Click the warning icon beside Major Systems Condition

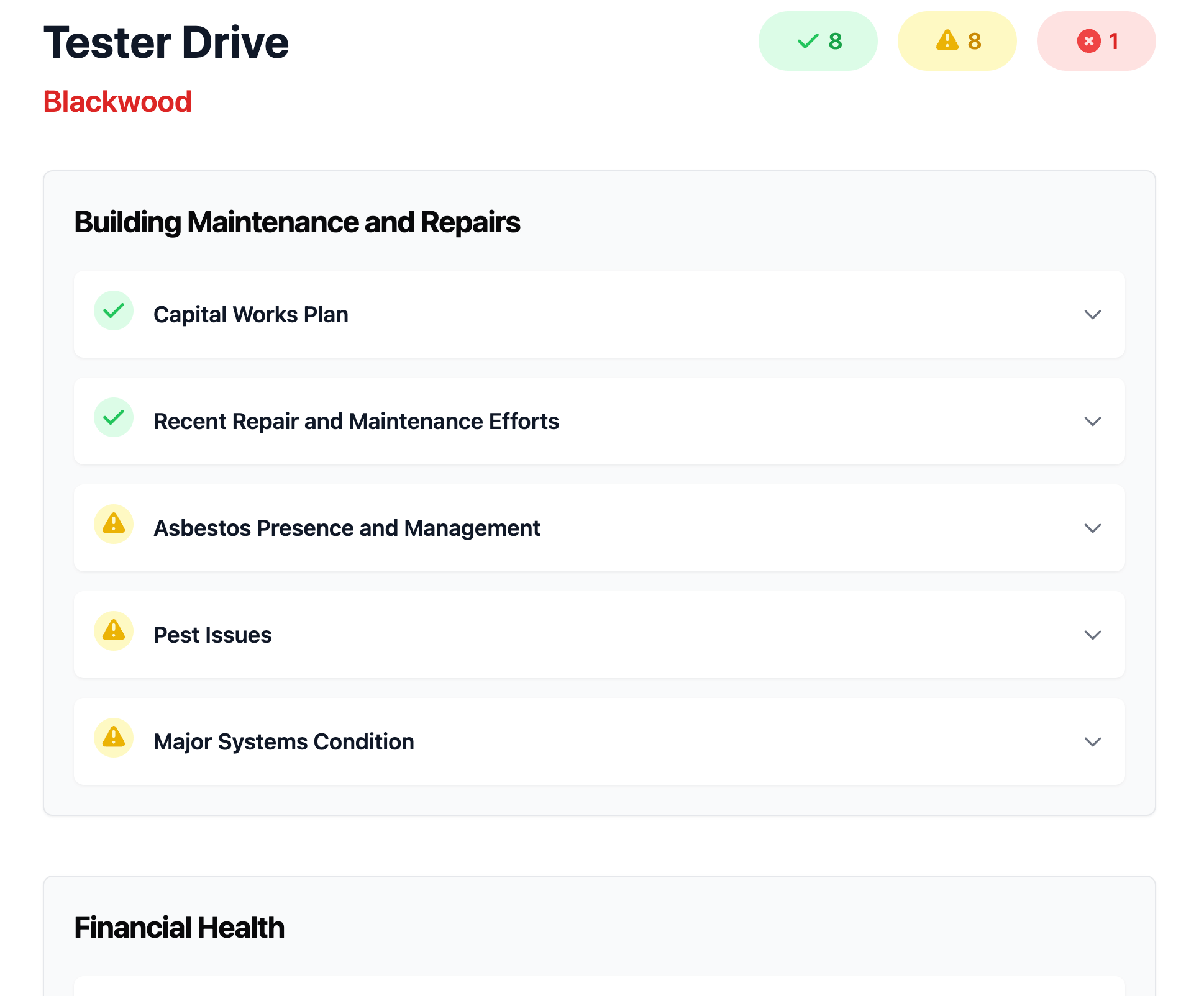(114, 738)
